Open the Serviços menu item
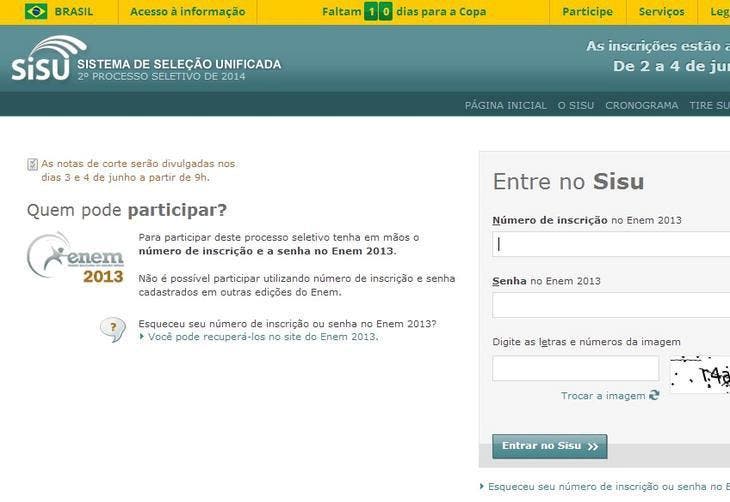Screen dimensions: 730x502 click(x=662, y=12)
